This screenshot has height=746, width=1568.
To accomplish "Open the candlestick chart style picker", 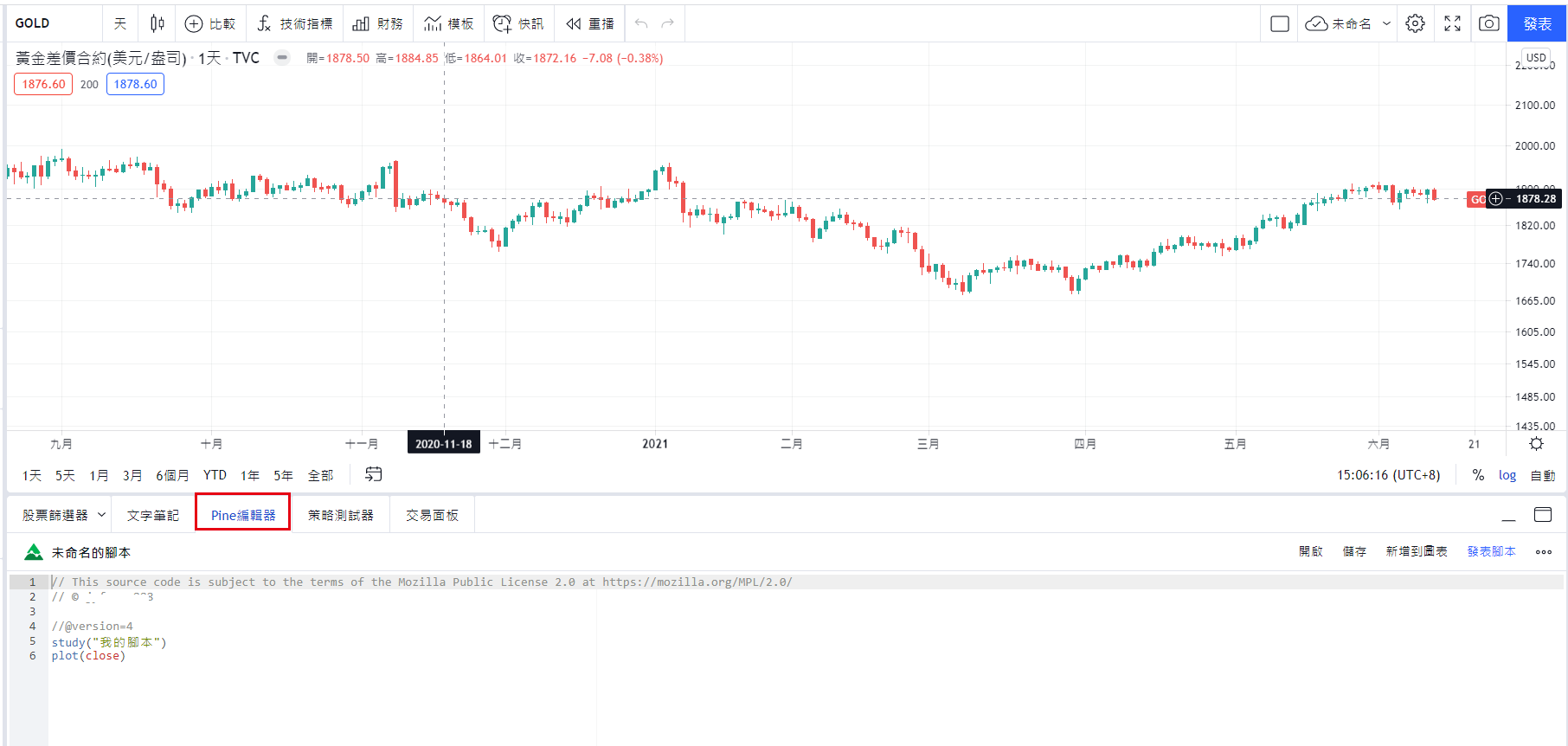I will click(157, 23).
